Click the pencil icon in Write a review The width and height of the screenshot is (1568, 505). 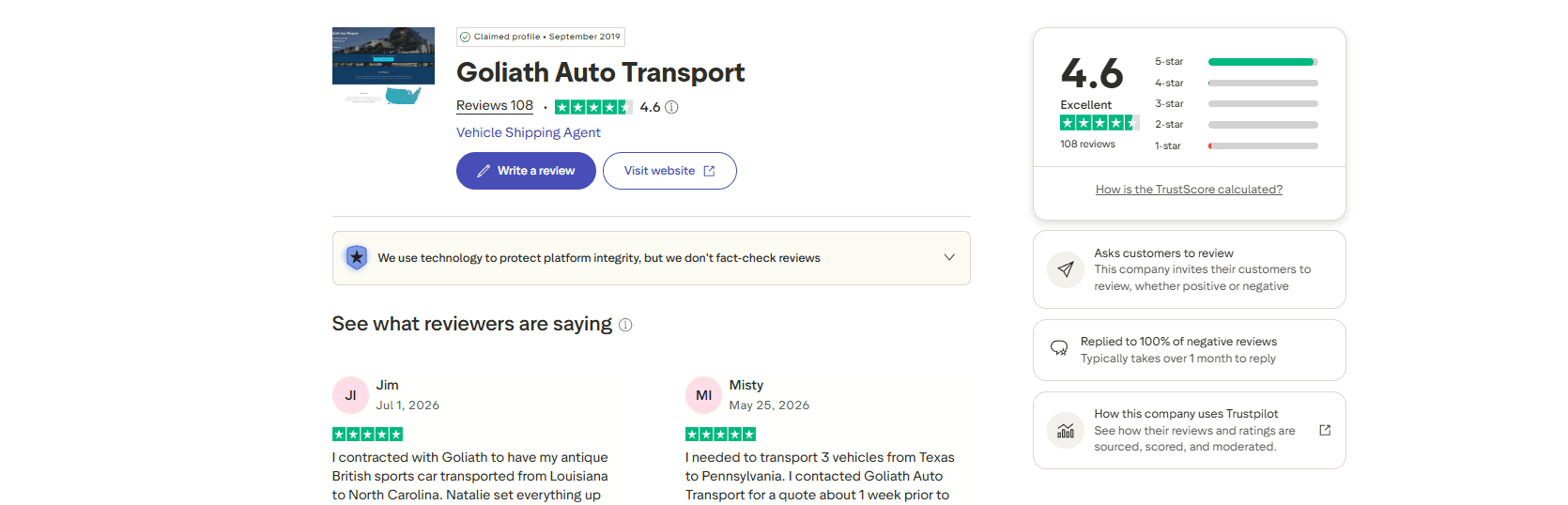coord(484,171)
